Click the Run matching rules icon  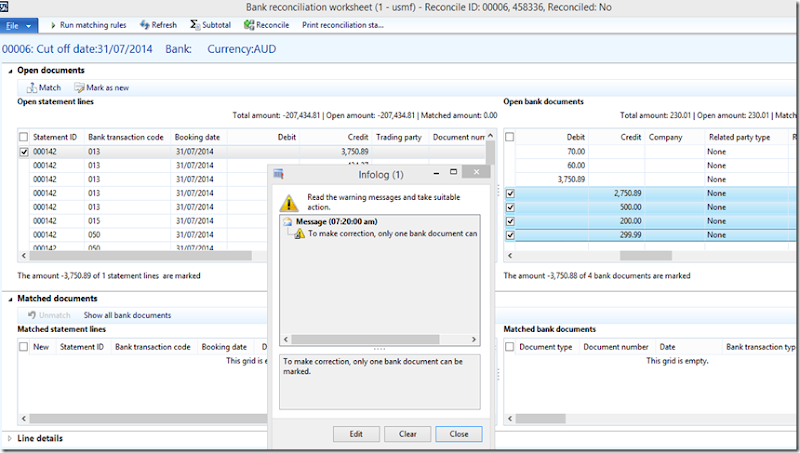tap(53, 25)
